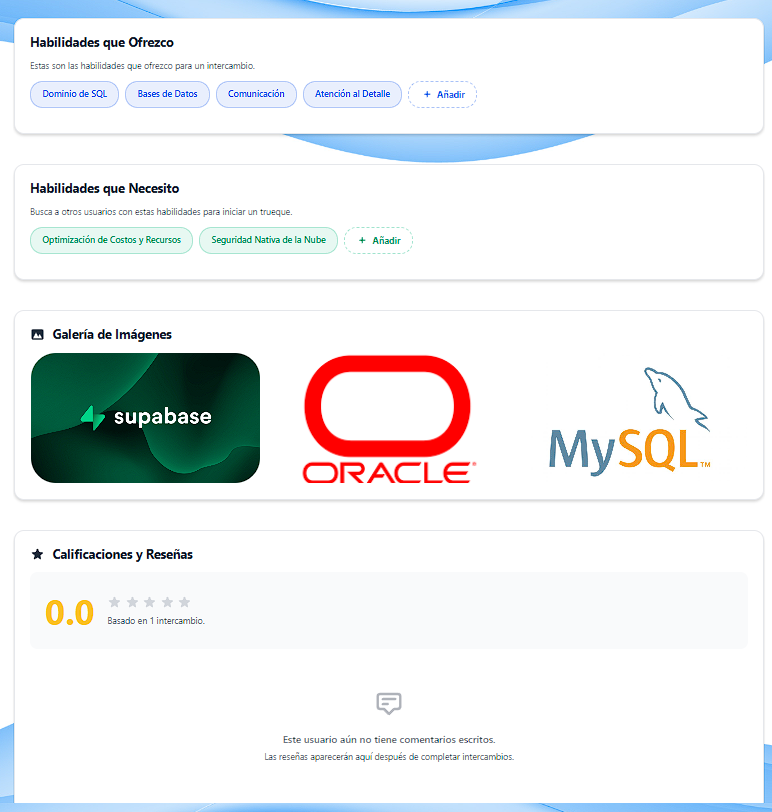Click the 'Basado en 1 intercambio.' text

point(156,621)
